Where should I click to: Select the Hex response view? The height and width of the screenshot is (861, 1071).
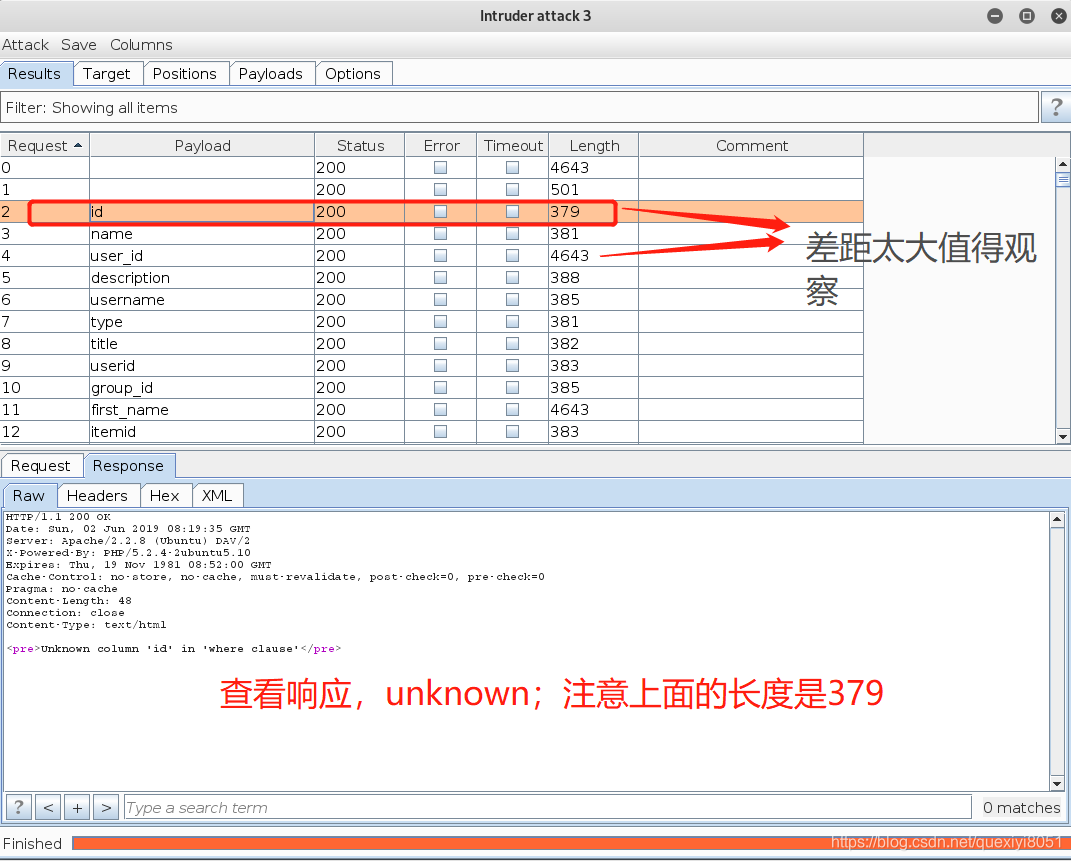click(x=165, y=496)
